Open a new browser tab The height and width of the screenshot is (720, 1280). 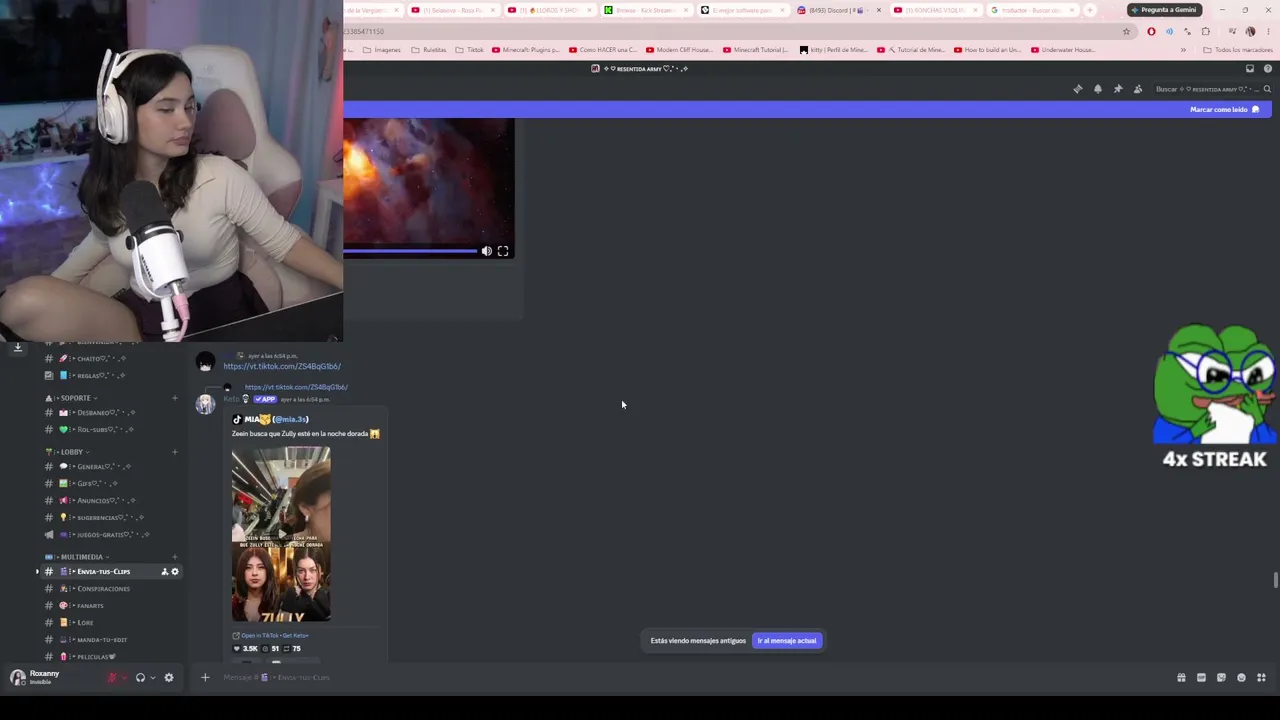point(1089,10)
